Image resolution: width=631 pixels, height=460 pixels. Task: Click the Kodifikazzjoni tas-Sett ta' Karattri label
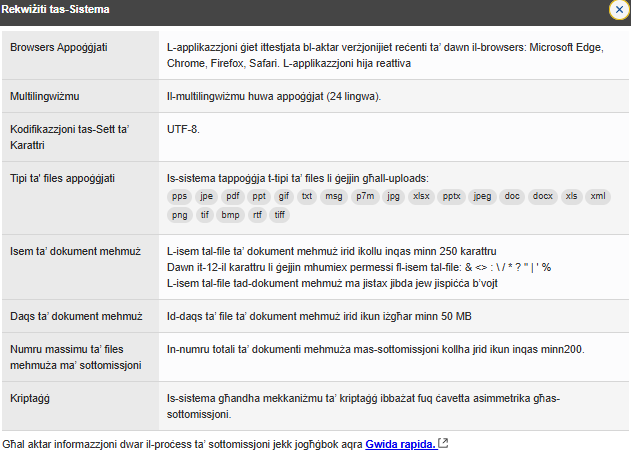(x=69, y=137)
